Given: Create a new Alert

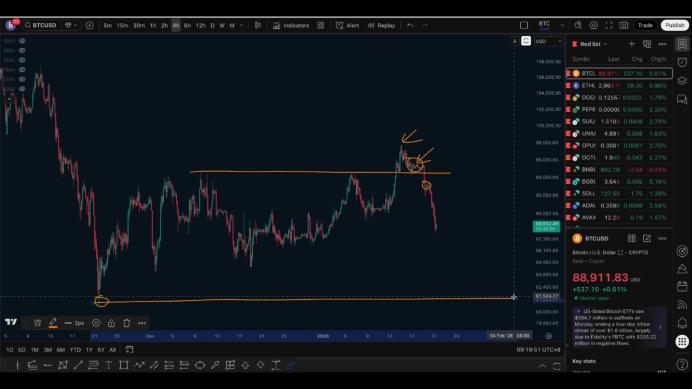Looking at the screenshot, I should (x=347, y=26).
